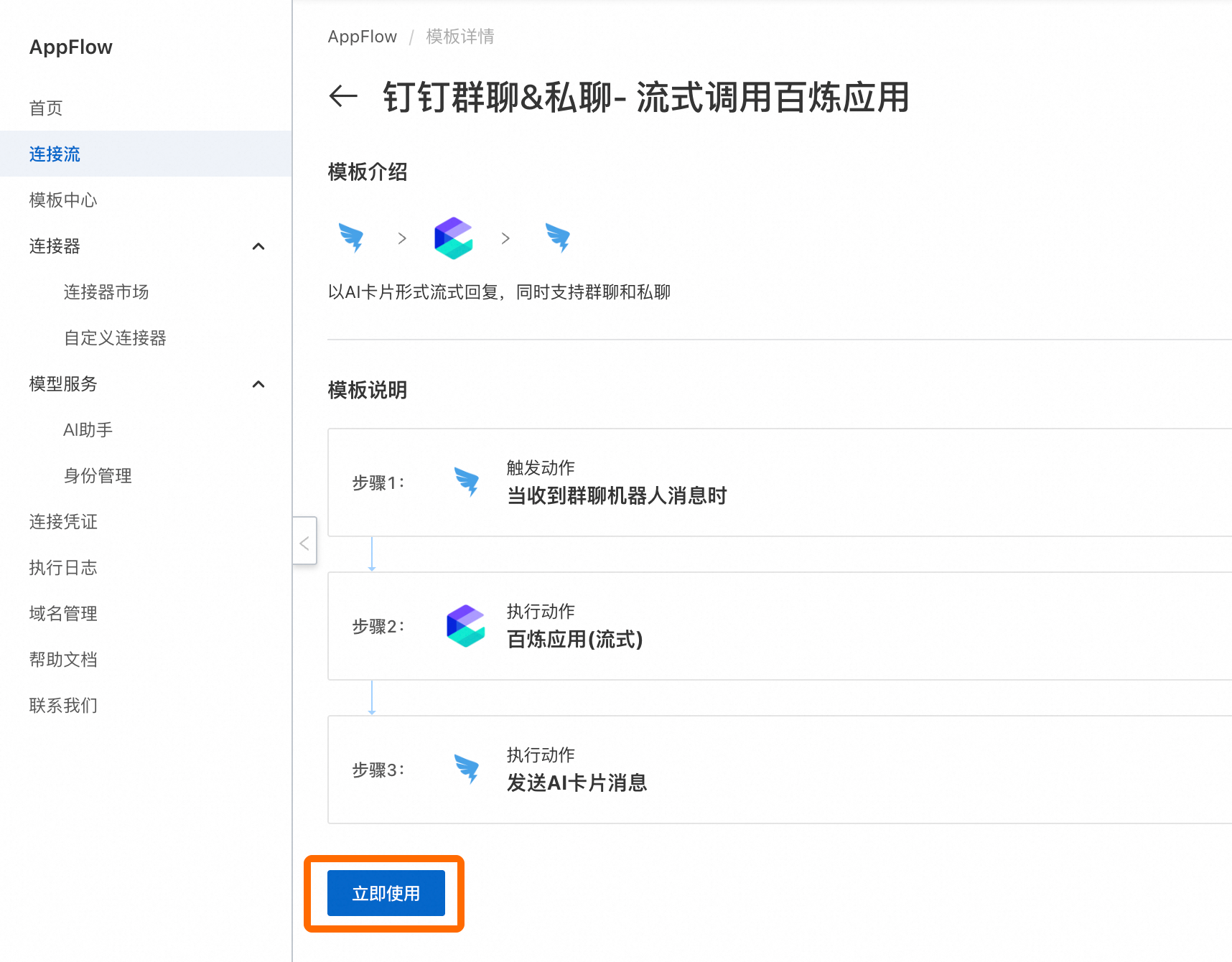Click the 执行动作 label in step 3

coord(541,755)
